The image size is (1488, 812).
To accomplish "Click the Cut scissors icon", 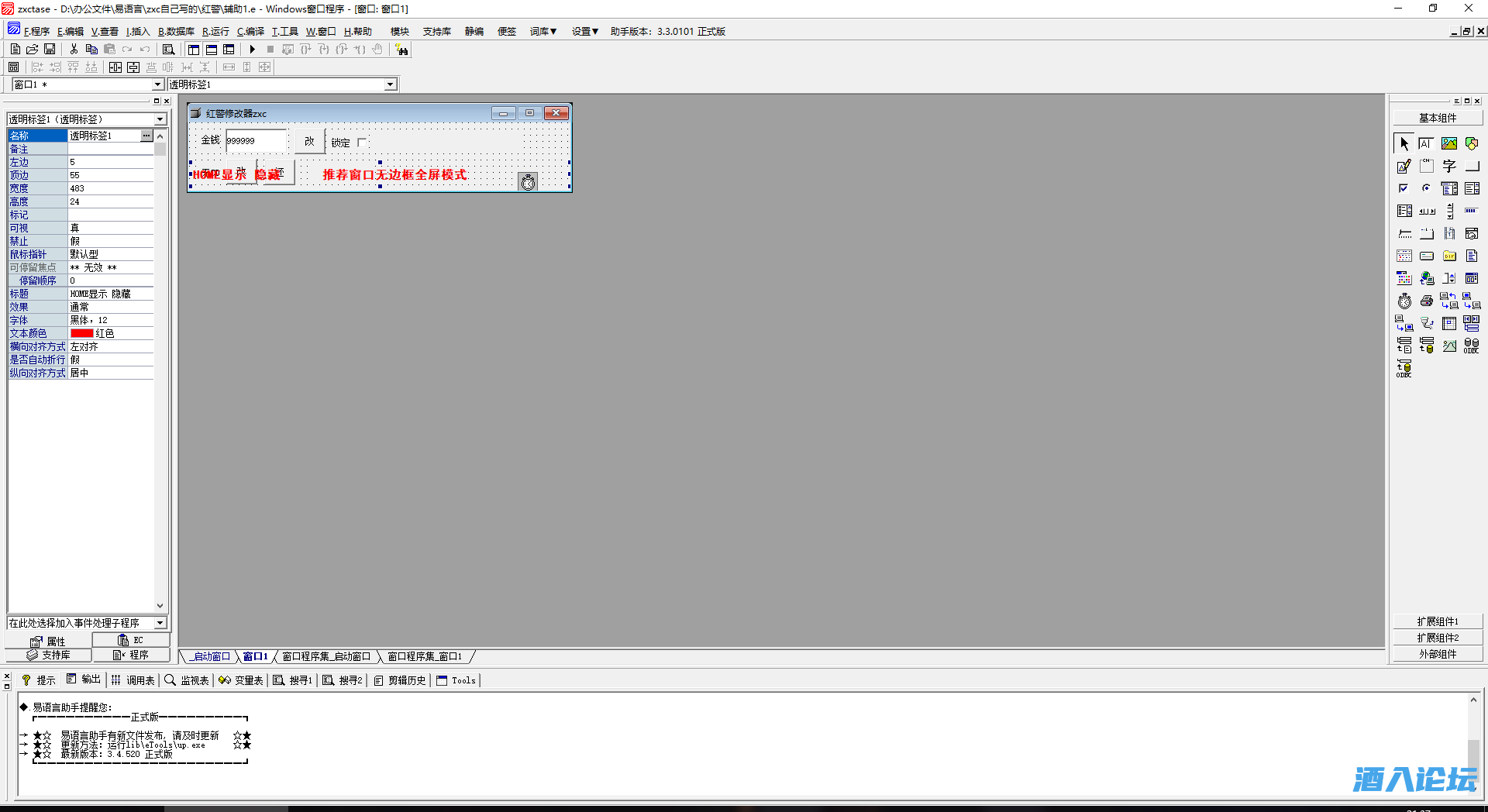I will 74,49.
